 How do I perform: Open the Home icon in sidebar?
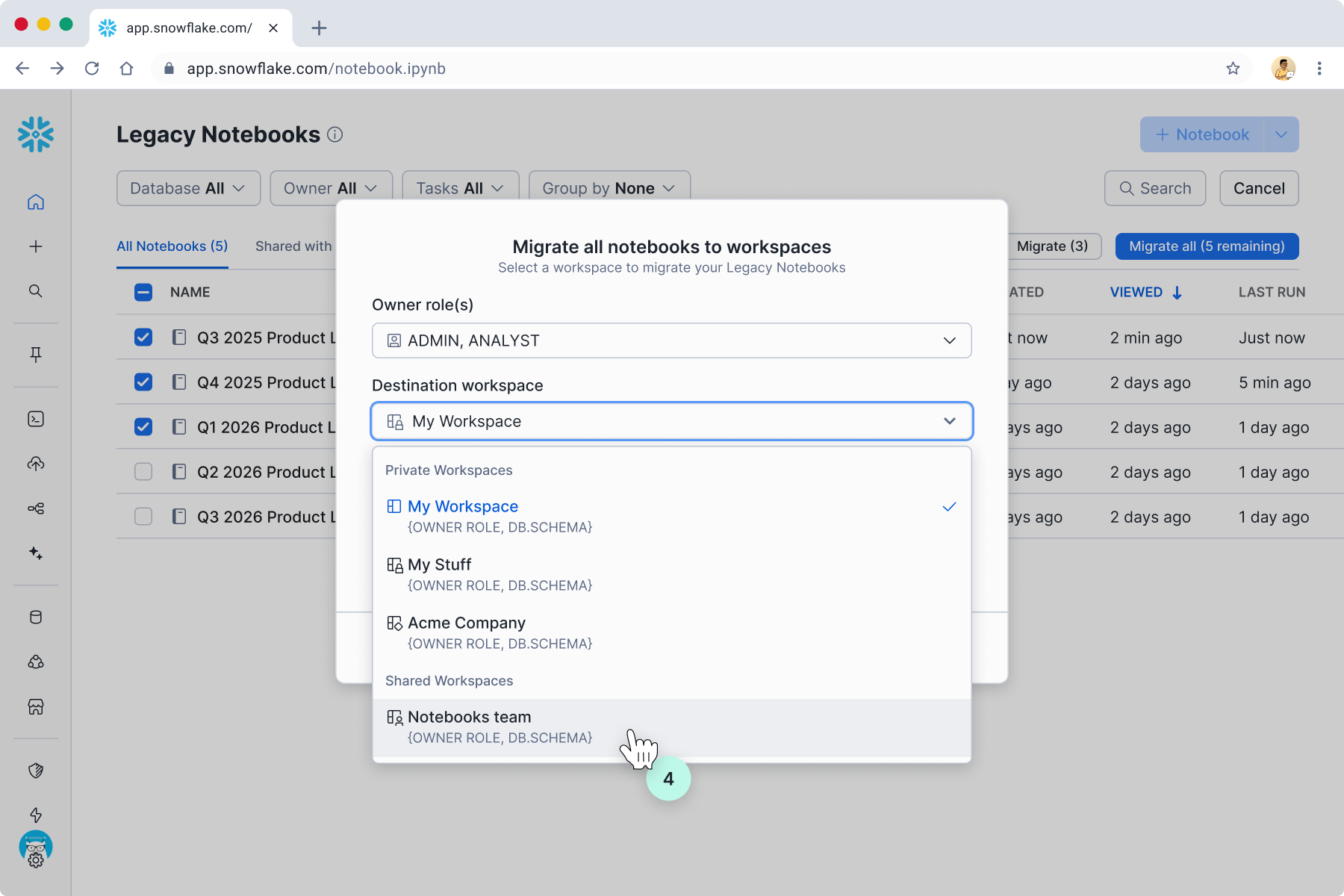(36, 202)
